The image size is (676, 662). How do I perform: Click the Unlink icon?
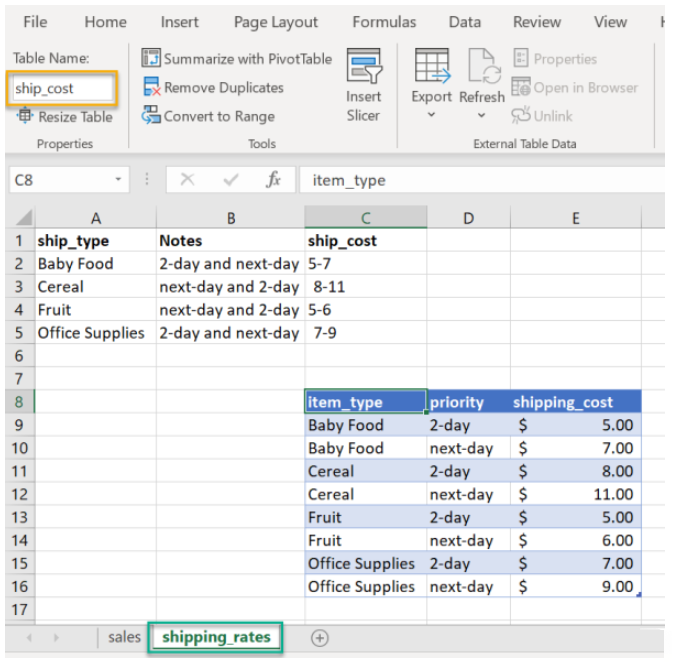click(x=520, y=115)
